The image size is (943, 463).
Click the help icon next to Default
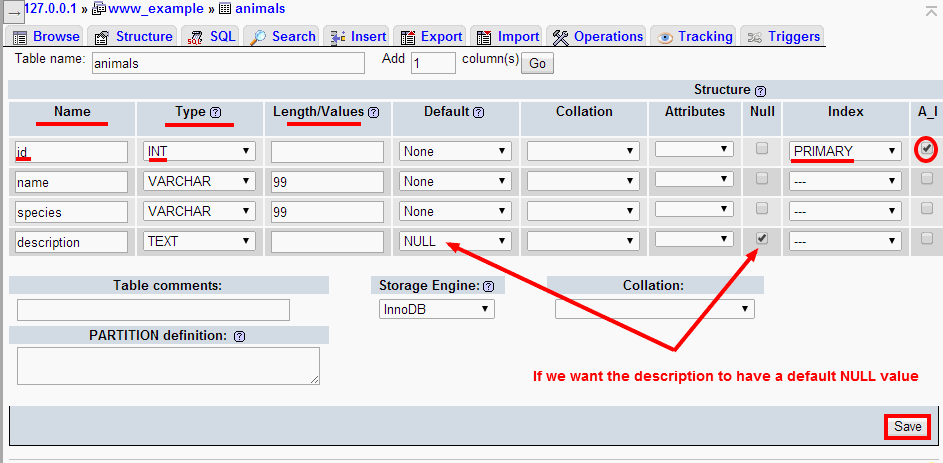pos(479,112)
